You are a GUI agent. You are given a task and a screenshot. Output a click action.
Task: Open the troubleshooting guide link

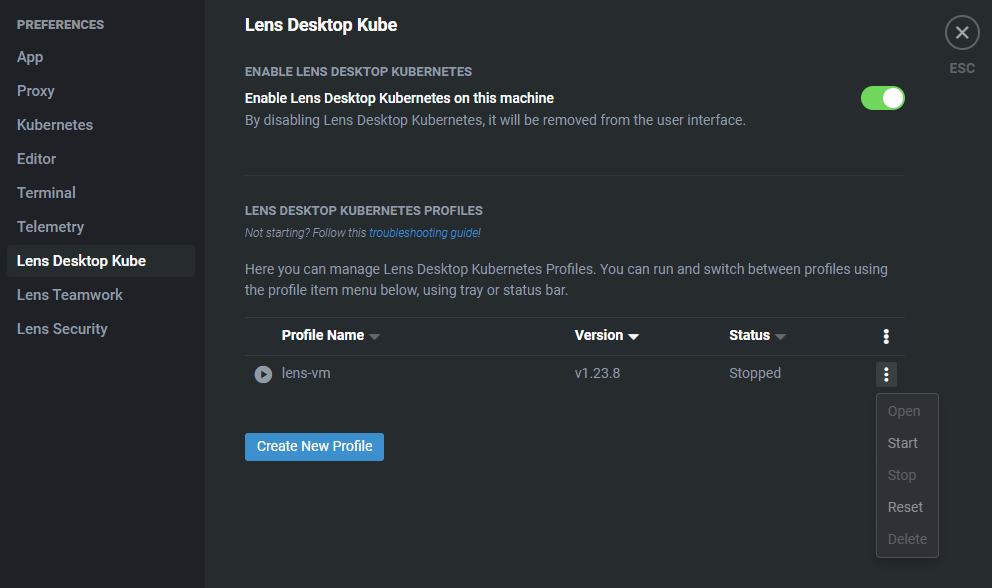click(x=425, y=233)
